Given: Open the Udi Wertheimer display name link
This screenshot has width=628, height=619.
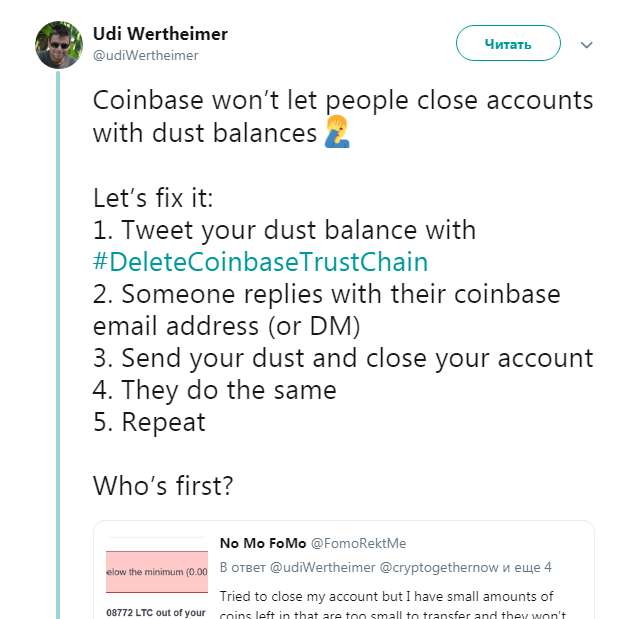Looking at the screenshot, I should [160, 34].
